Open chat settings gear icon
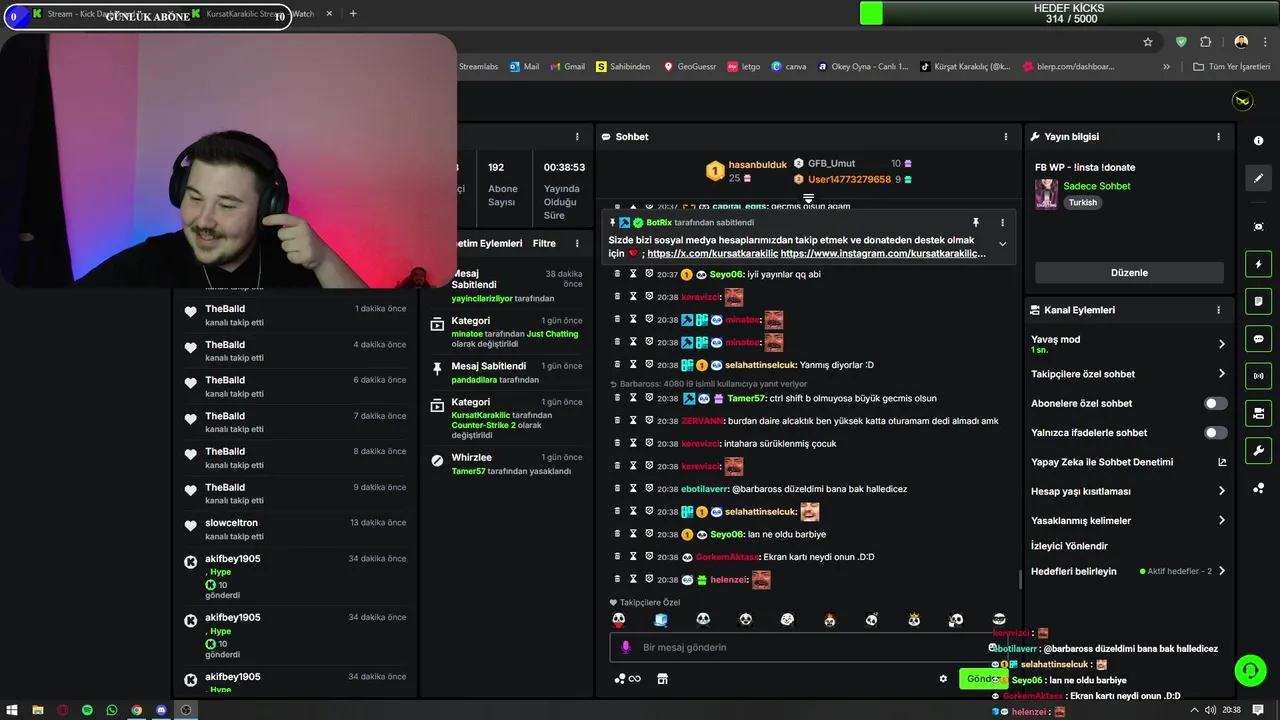The image size is (1280, 720). 943,679
